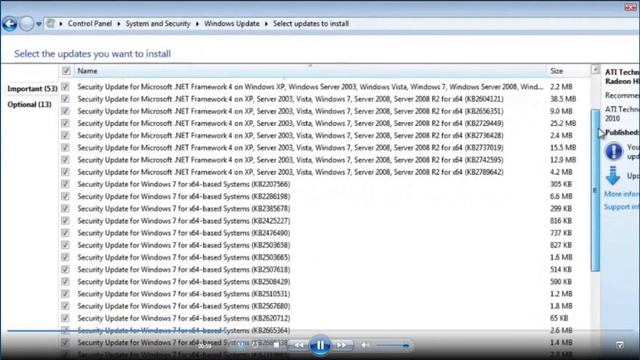Uncheck the KB2742595 update checkbox
This screenshot has height=360, width=640.
click(x=65, y=160)
